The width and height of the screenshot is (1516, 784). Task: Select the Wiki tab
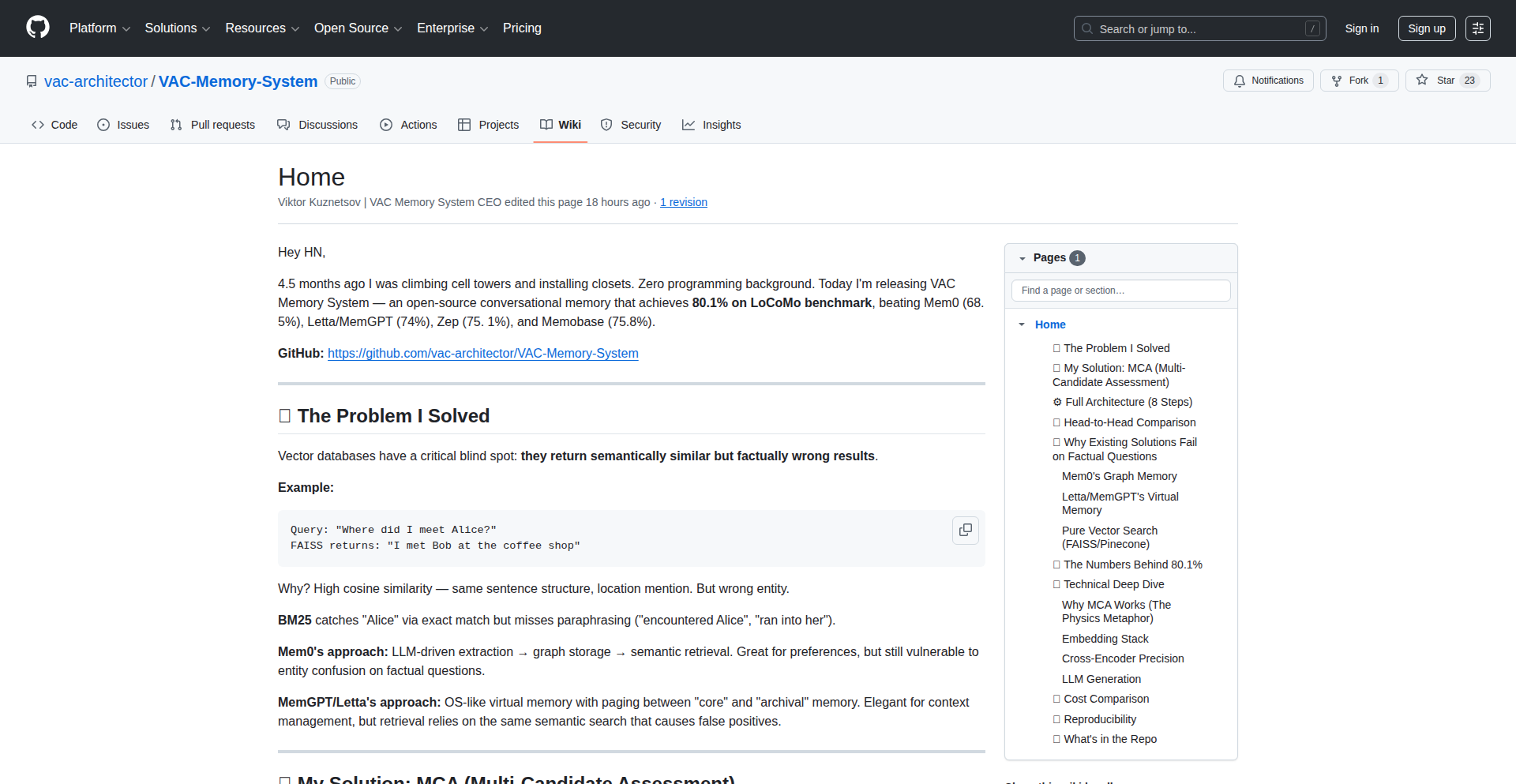click(x=561, y=125)
